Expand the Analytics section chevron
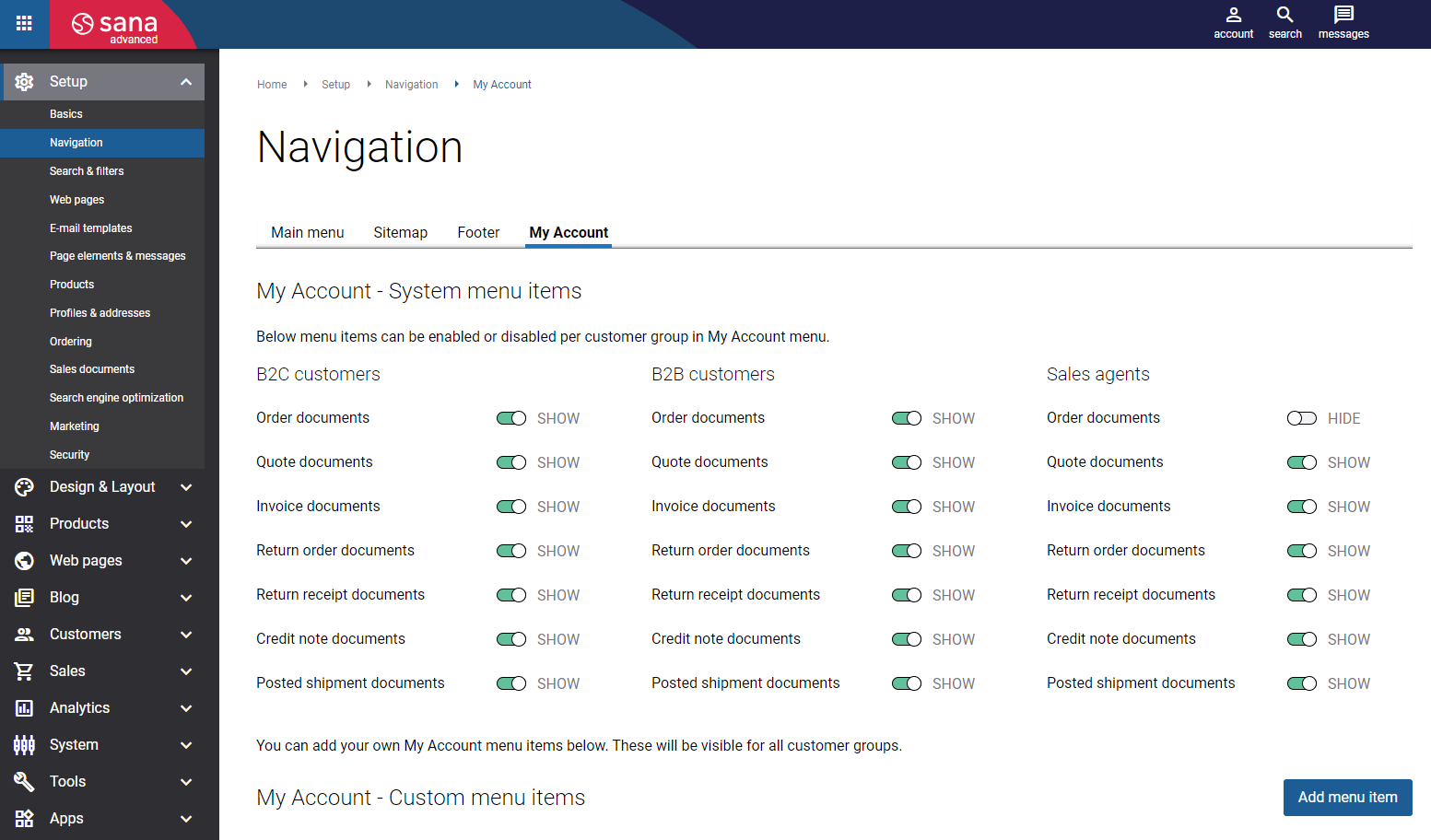Image resolution: width=1431 pixels, height=840 pixels. coord(186,708)
